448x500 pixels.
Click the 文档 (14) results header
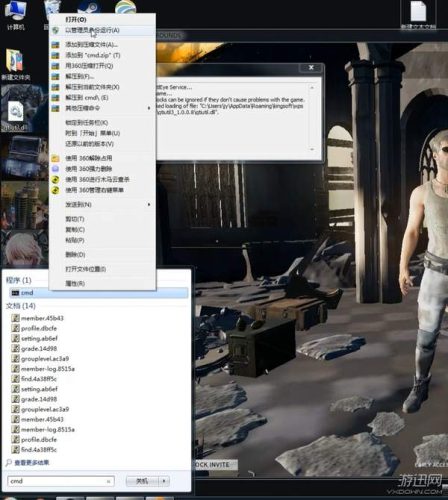(x=21, y=306)
